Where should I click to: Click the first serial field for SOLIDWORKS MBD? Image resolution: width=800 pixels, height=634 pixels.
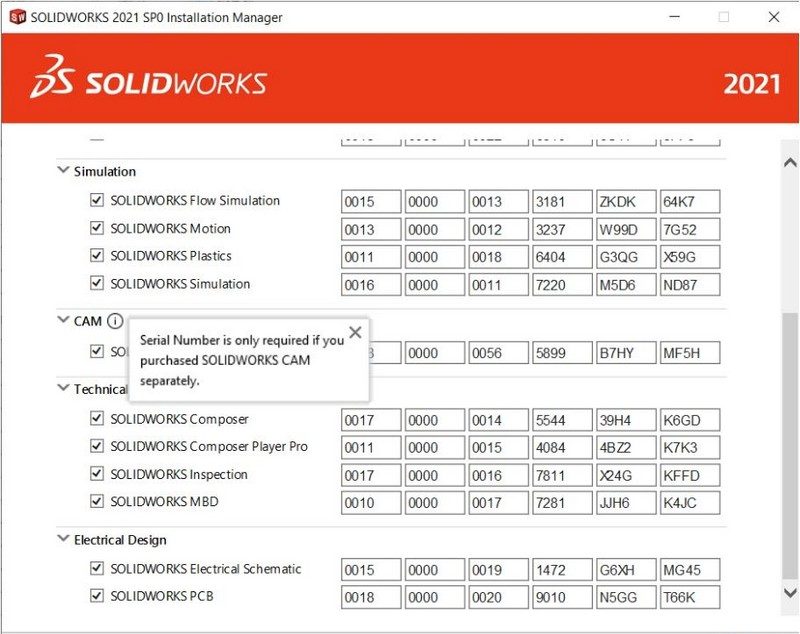pos(371,503)
